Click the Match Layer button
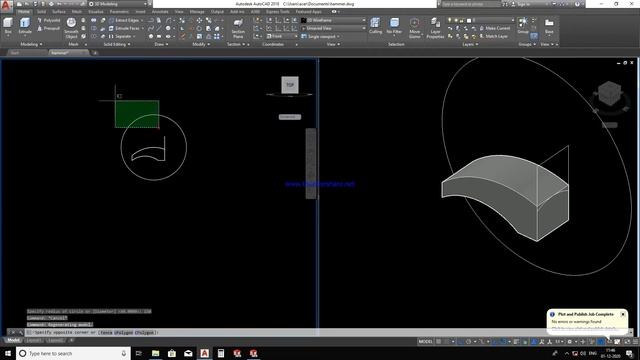This screenshot has width=640, height=360. point(493,36)
